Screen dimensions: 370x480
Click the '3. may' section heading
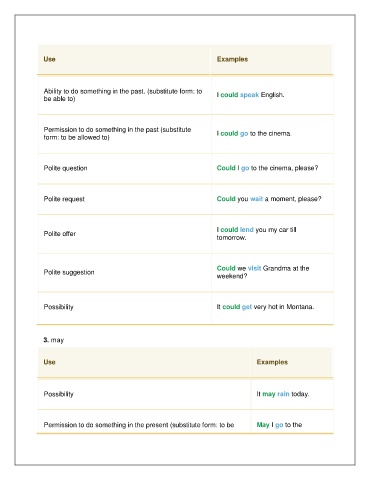coord(54,340)
